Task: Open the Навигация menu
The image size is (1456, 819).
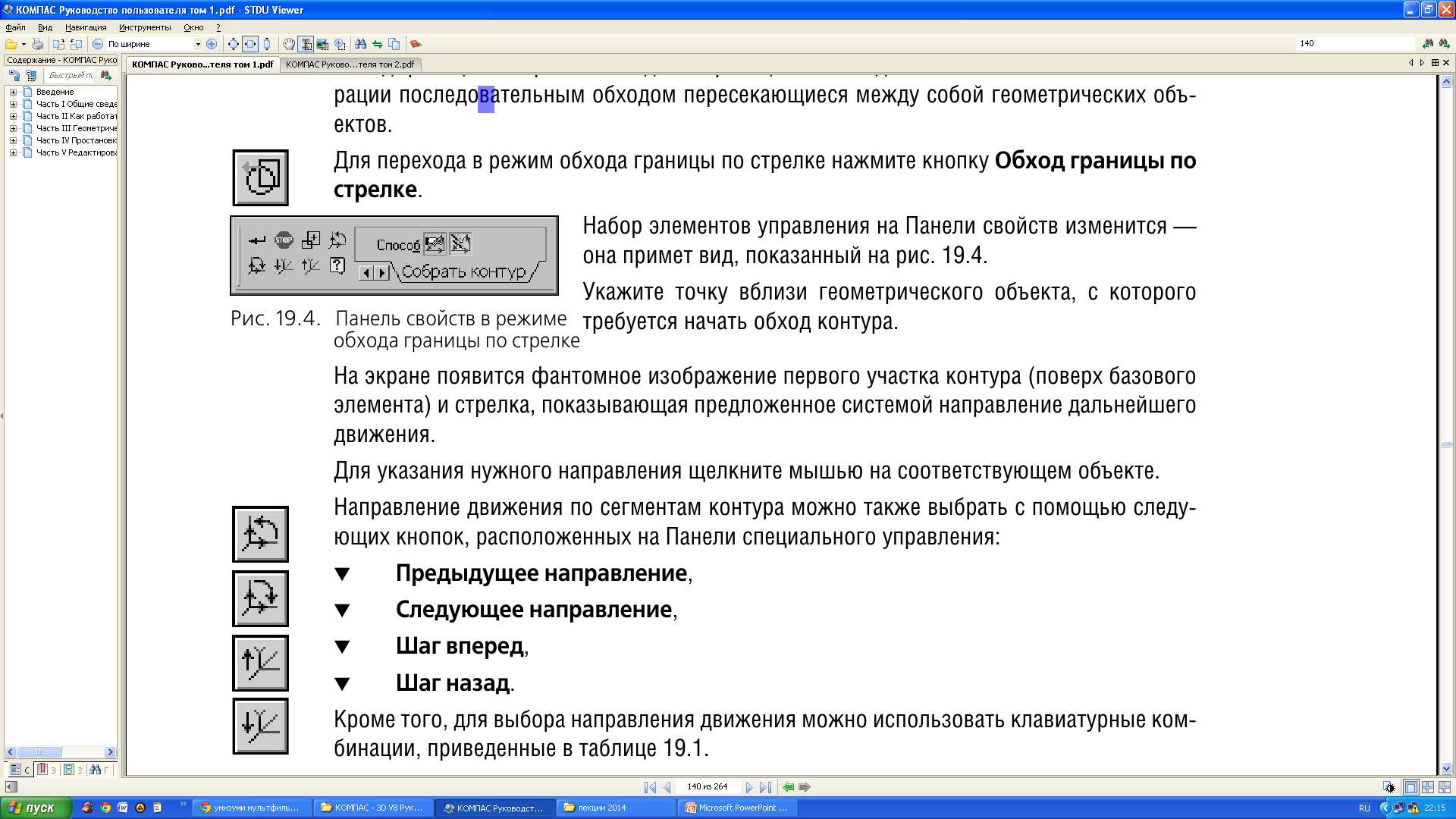Action: (x=86, y=27)
